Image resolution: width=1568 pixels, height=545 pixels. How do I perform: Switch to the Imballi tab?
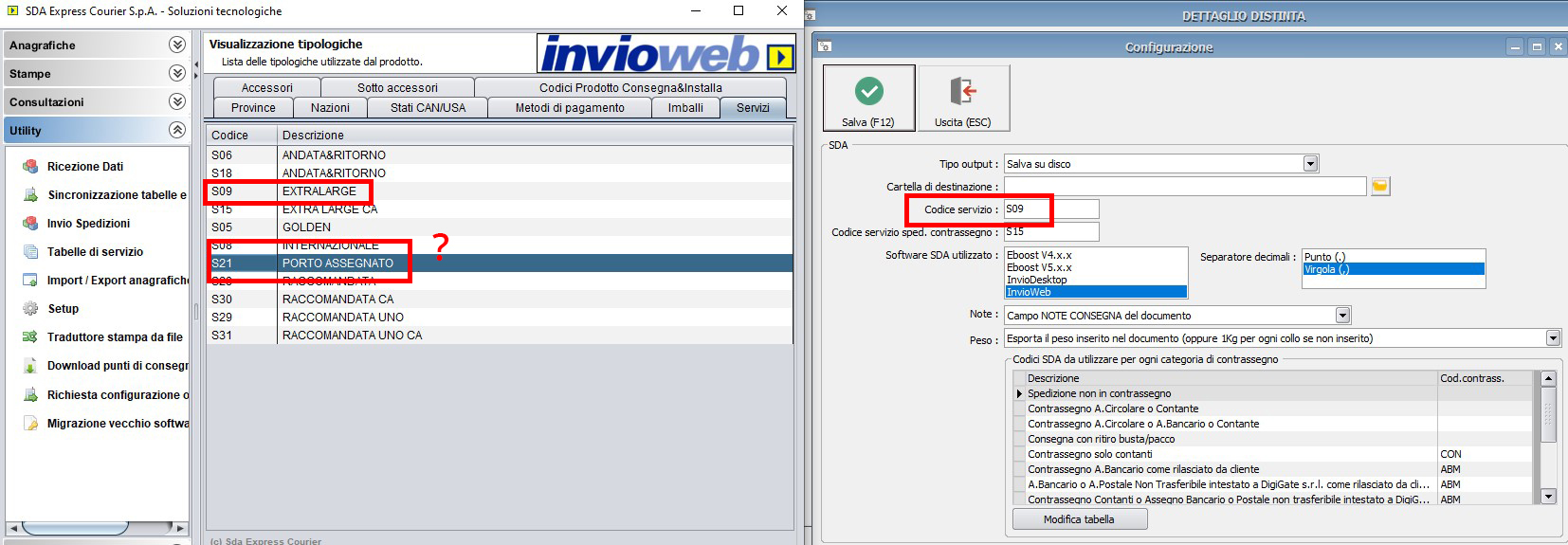(685, 108)
